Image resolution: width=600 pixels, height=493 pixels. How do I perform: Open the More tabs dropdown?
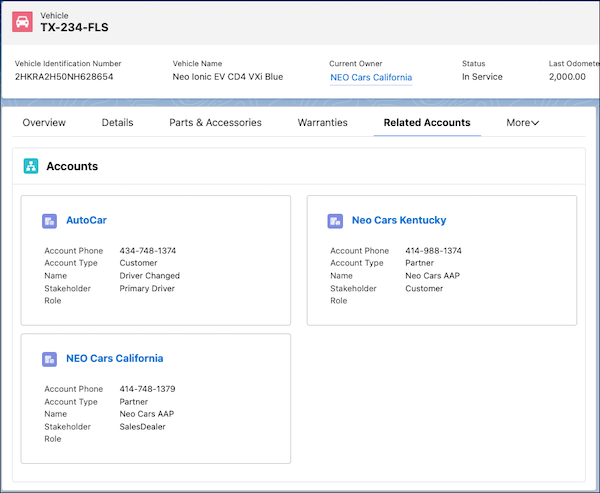(522, 122)
